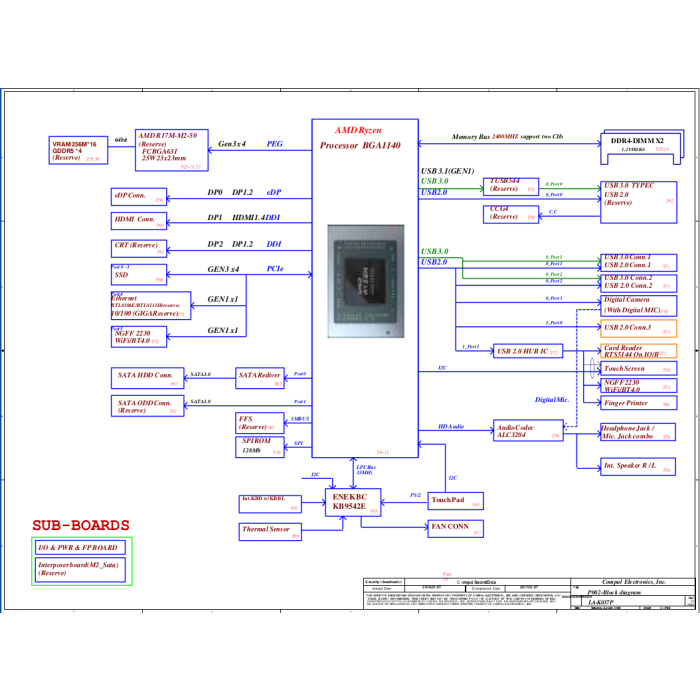
Task: Click the 'Finger Printer' block
Action: (x=638, y=403)
